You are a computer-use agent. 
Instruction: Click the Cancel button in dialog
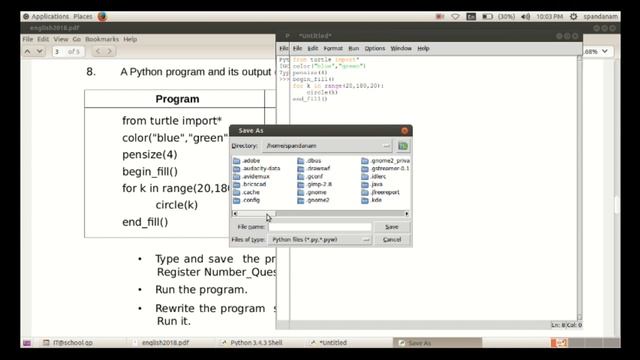click(392, 240)
